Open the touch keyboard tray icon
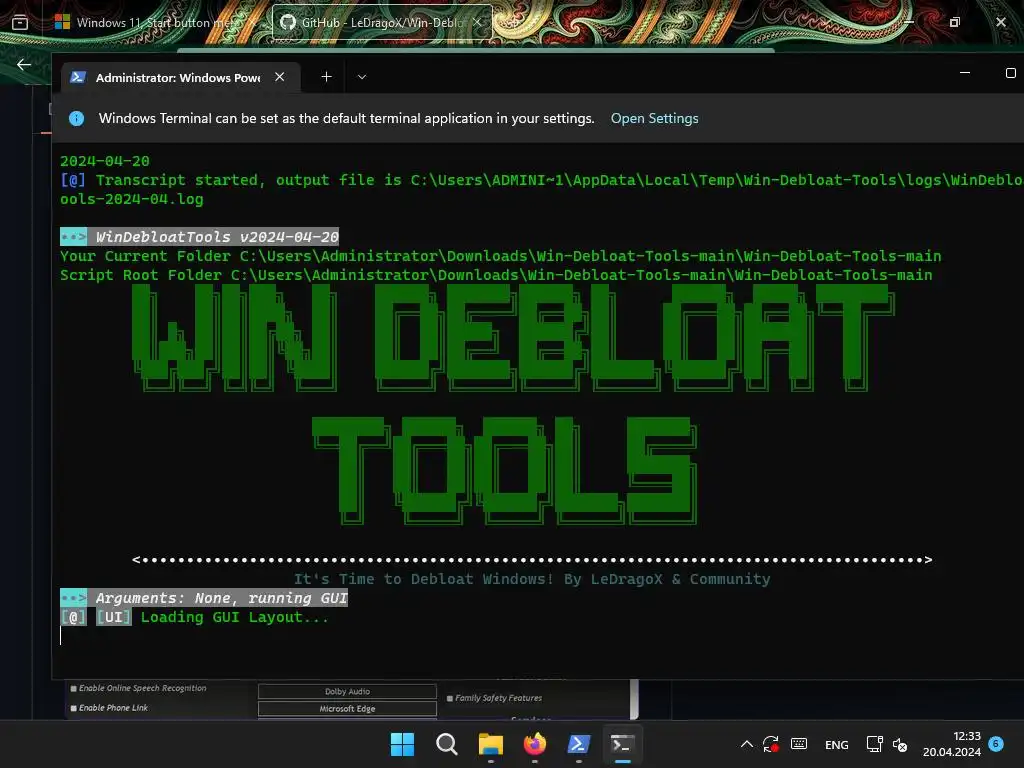This screenshot has height=768, width=1024. coord(799,744)
